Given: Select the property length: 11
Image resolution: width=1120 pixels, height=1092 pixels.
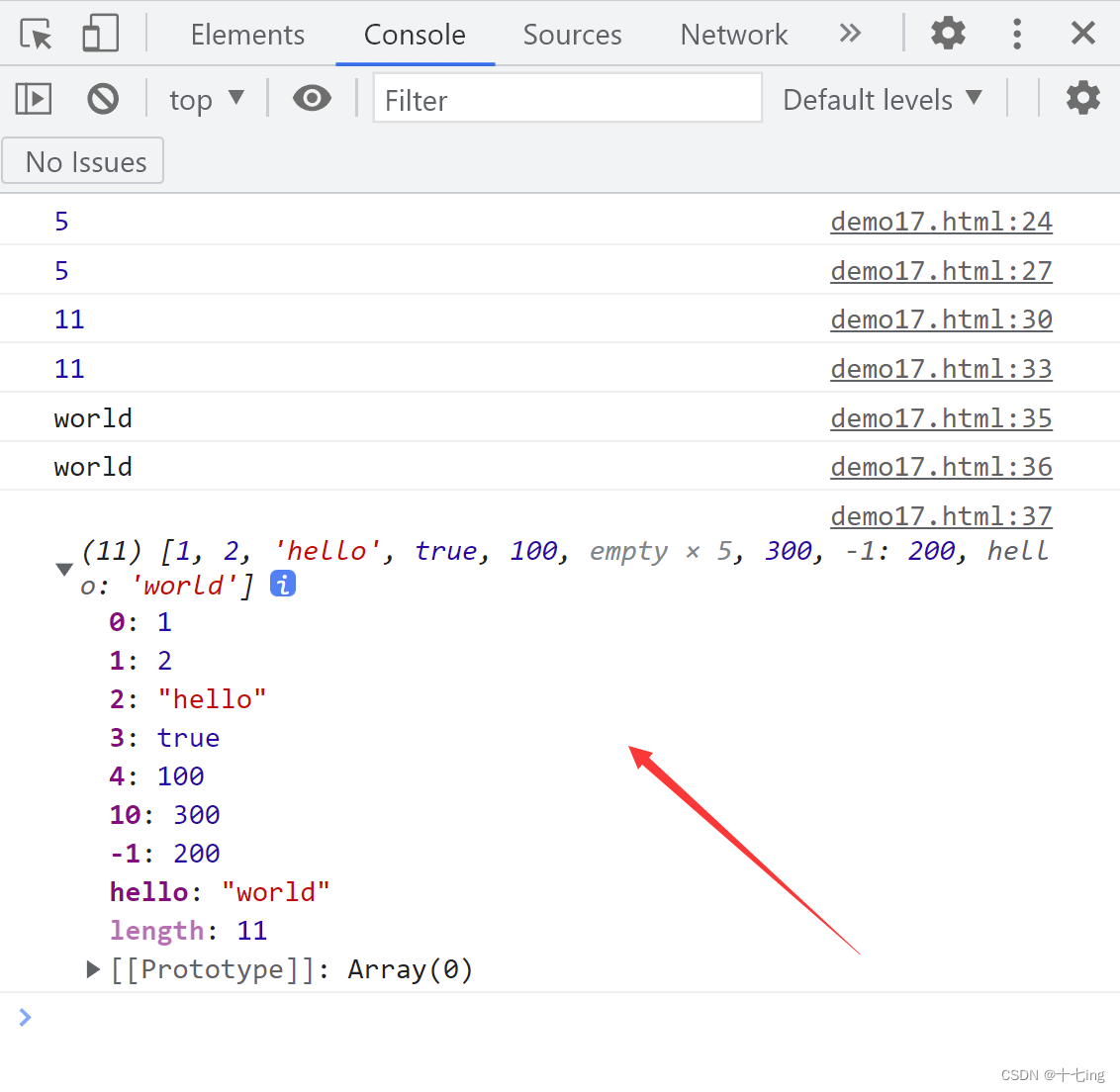Looking at the screenshot, I should 188,931.
